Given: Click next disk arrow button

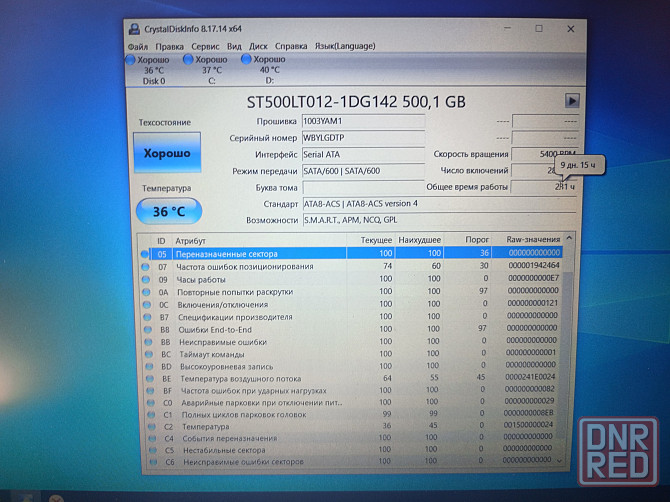Looking at the screenshot, I should pos(572,101).
